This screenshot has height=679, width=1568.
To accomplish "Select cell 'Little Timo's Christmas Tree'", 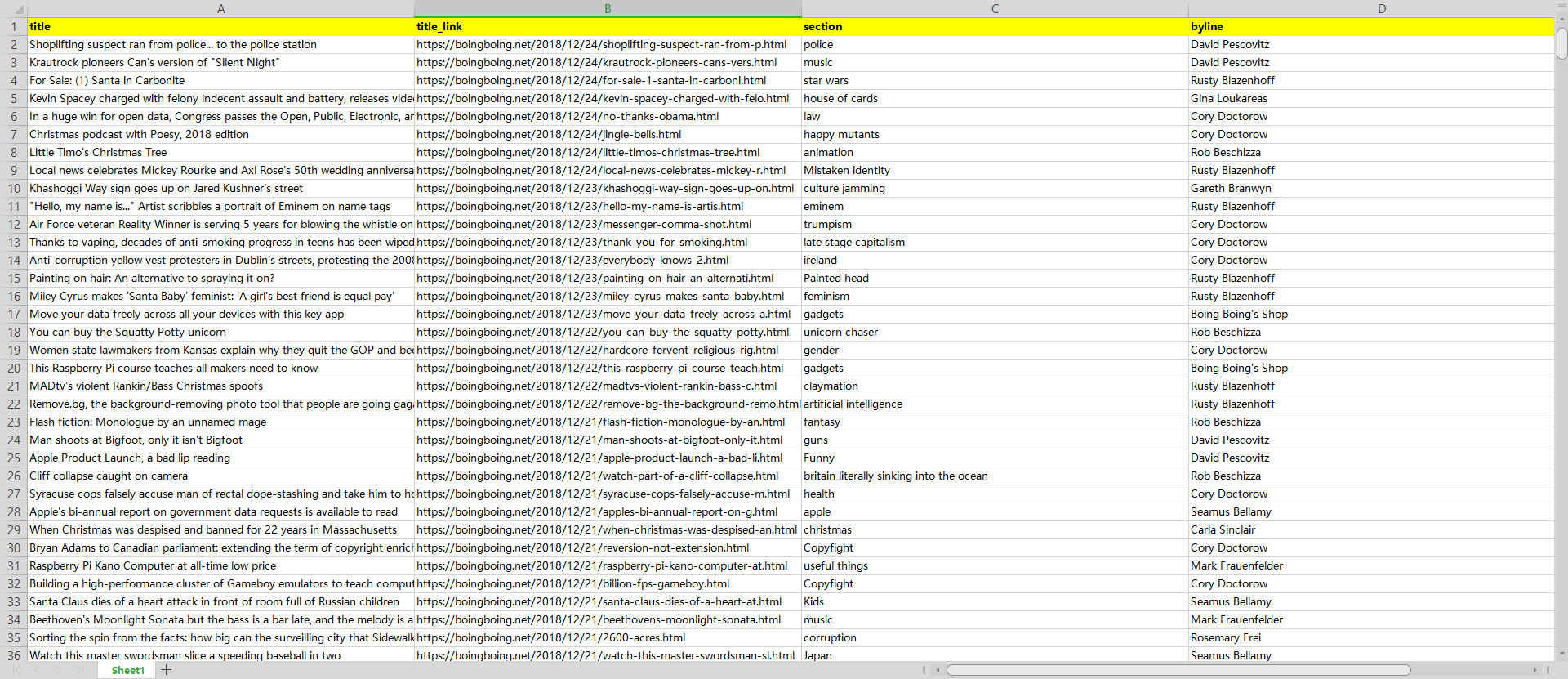I will click(x=220, y=152).
